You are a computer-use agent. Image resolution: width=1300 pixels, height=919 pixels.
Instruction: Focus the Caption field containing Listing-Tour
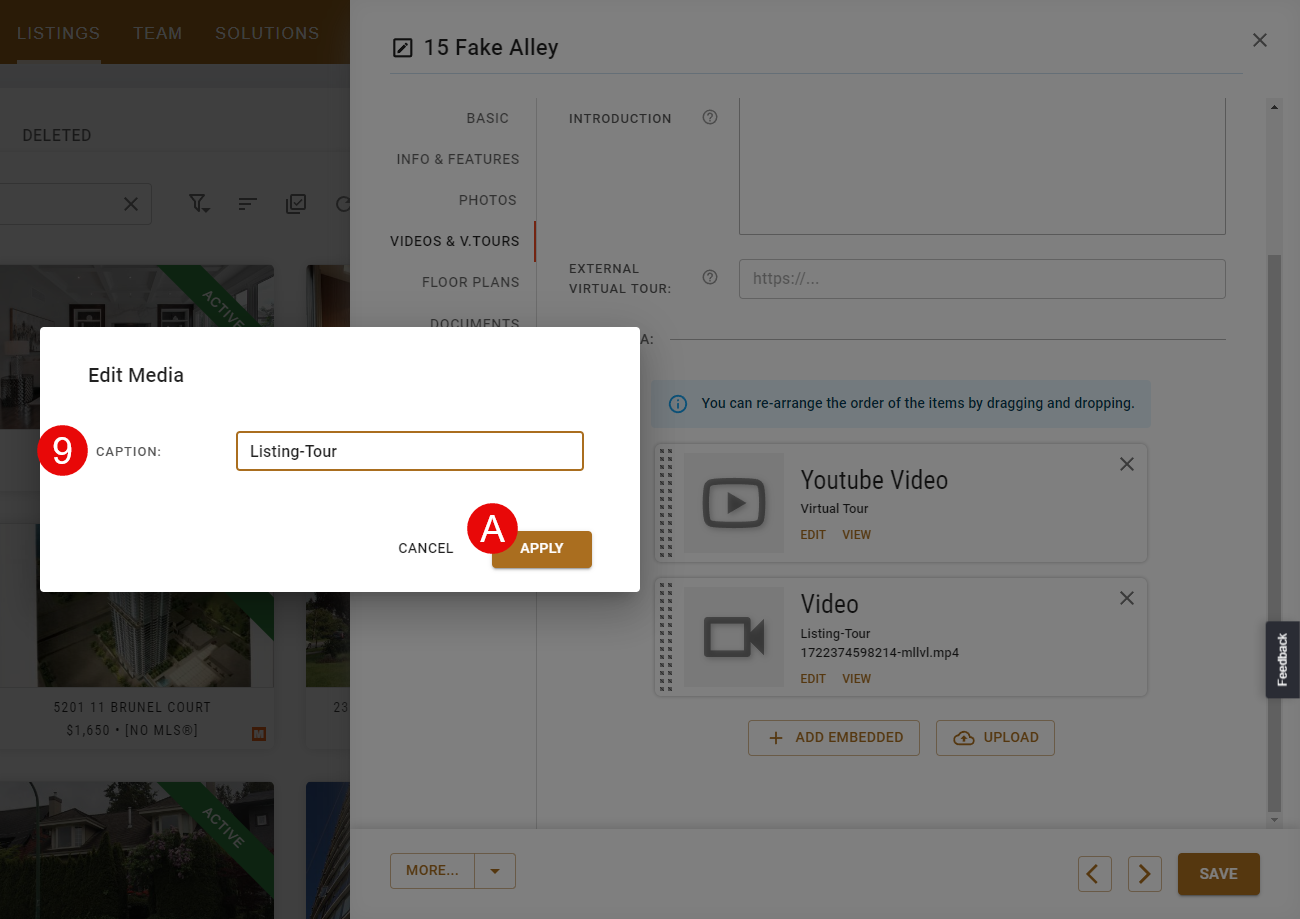pyautogui.click(x=410, y=451)
